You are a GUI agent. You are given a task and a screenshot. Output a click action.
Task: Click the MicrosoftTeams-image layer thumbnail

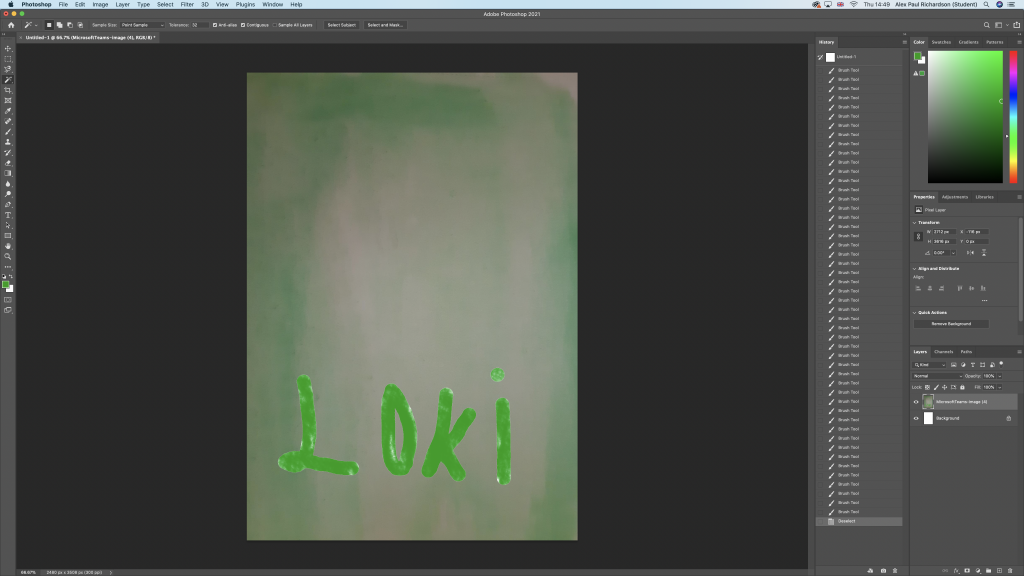click(928, 402)
